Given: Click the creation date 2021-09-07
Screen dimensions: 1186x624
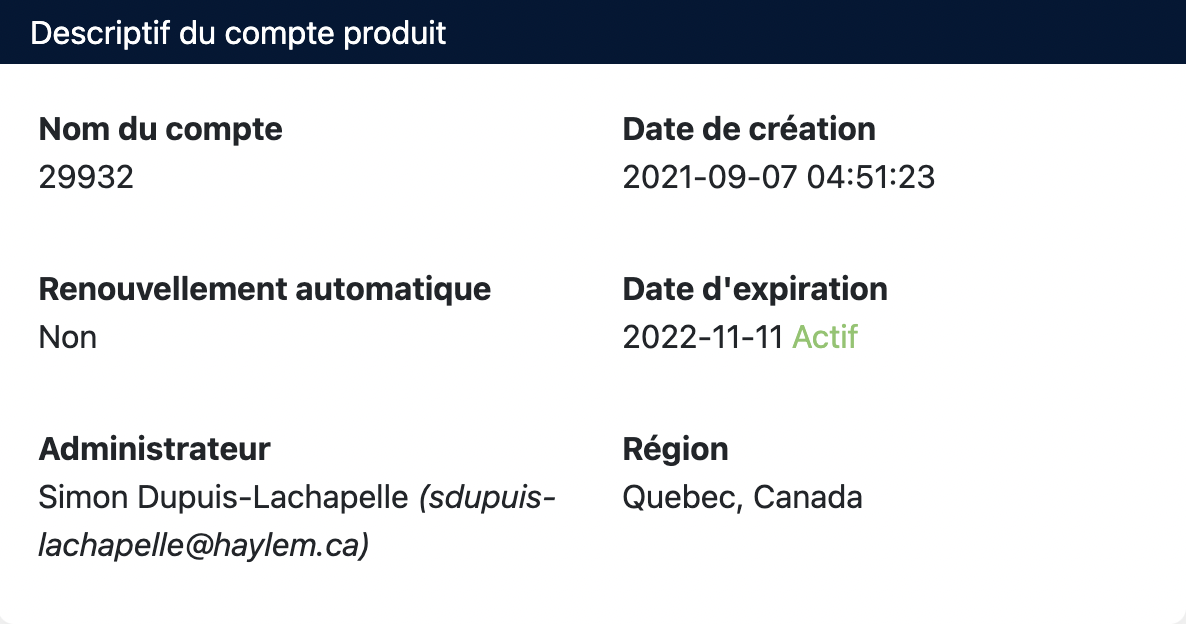Looking at the screenshot, I should (710, 177).
